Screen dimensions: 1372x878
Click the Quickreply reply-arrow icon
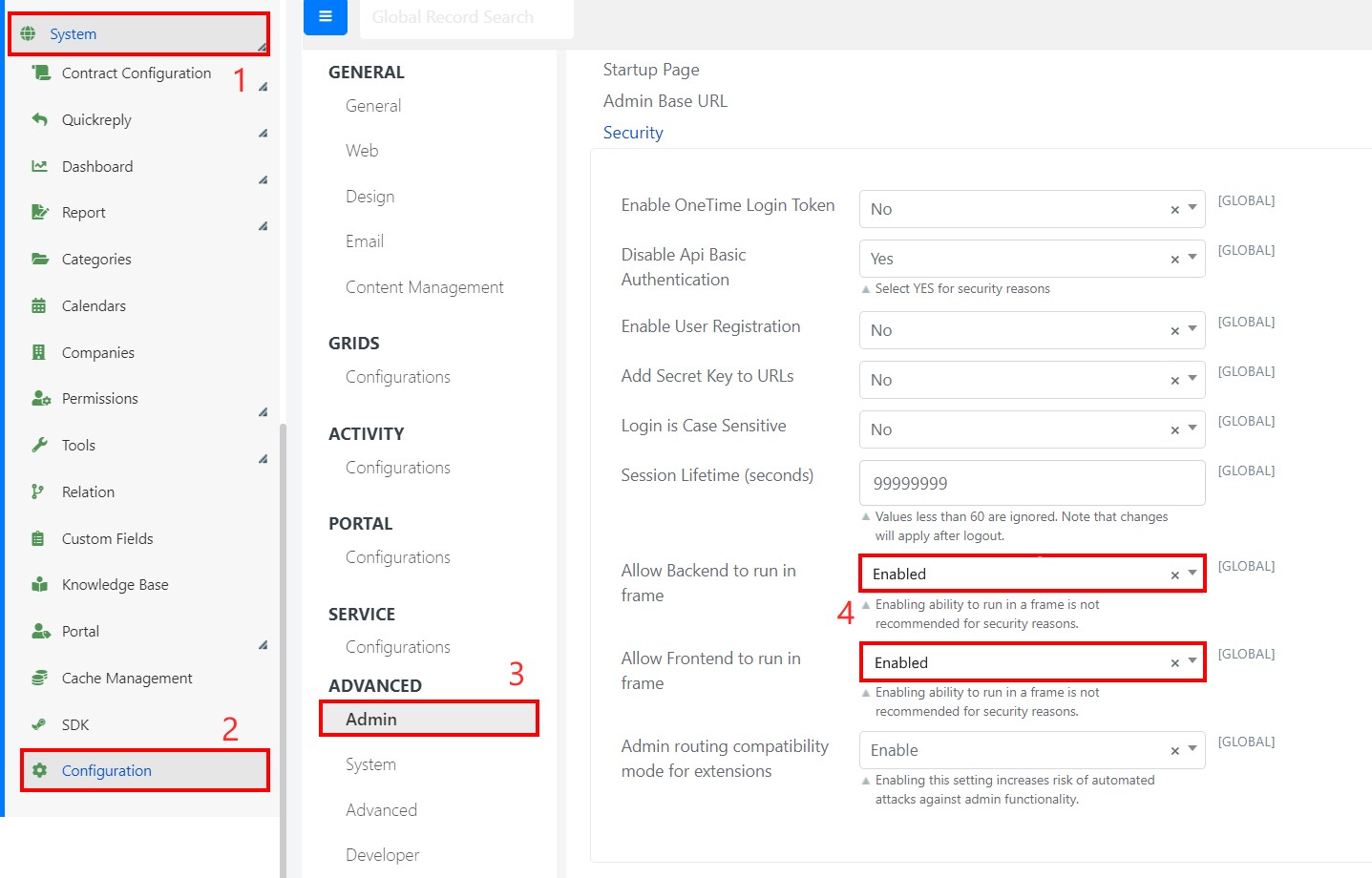click(x=39, y=119)
